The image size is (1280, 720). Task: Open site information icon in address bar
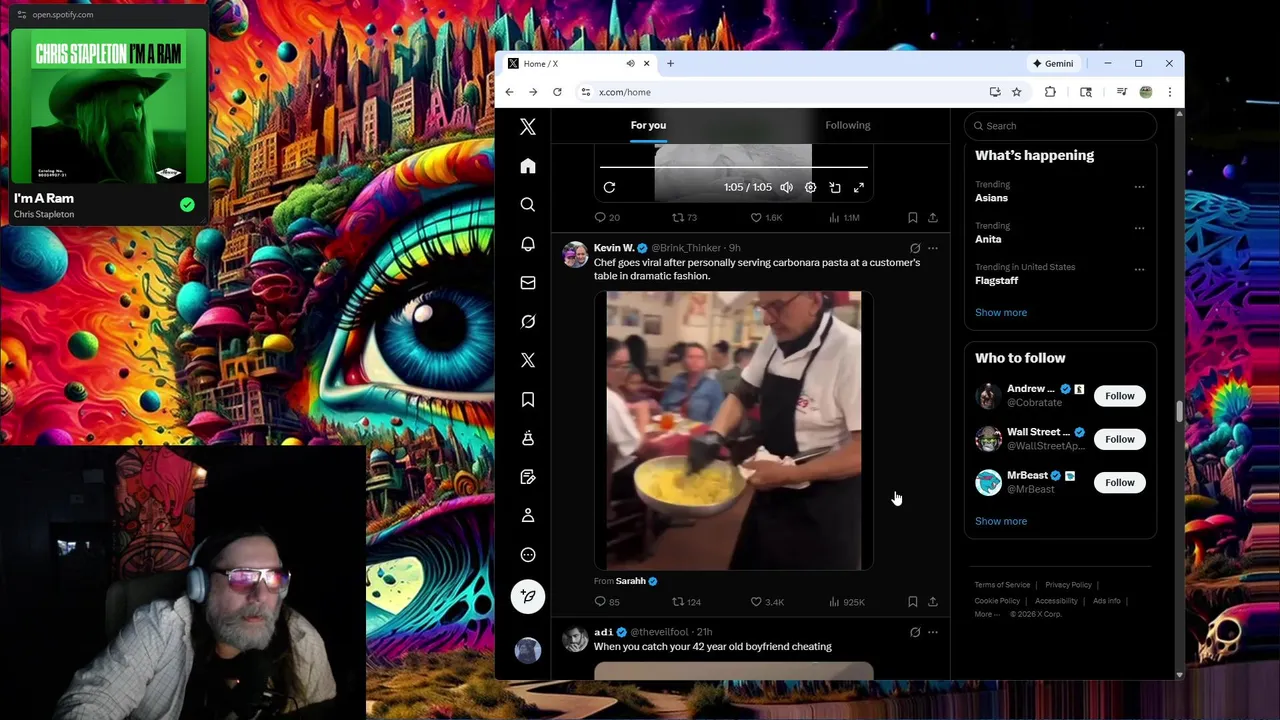pyautogui.click(x=586, y=92)
